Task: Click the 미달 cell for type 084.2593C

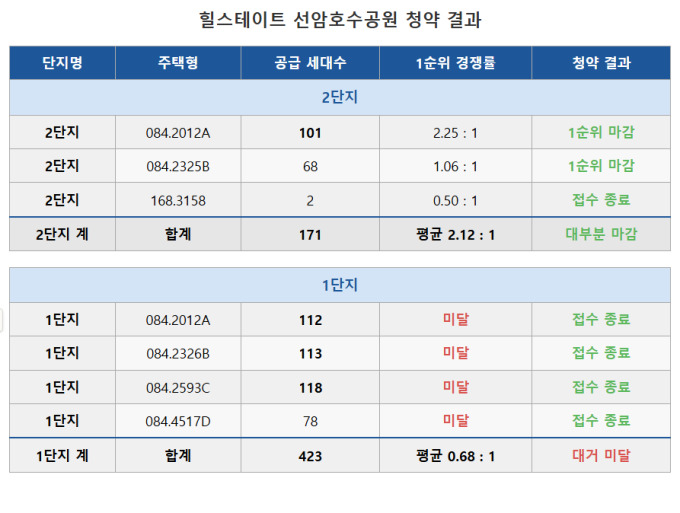Action: pos(455,388)
